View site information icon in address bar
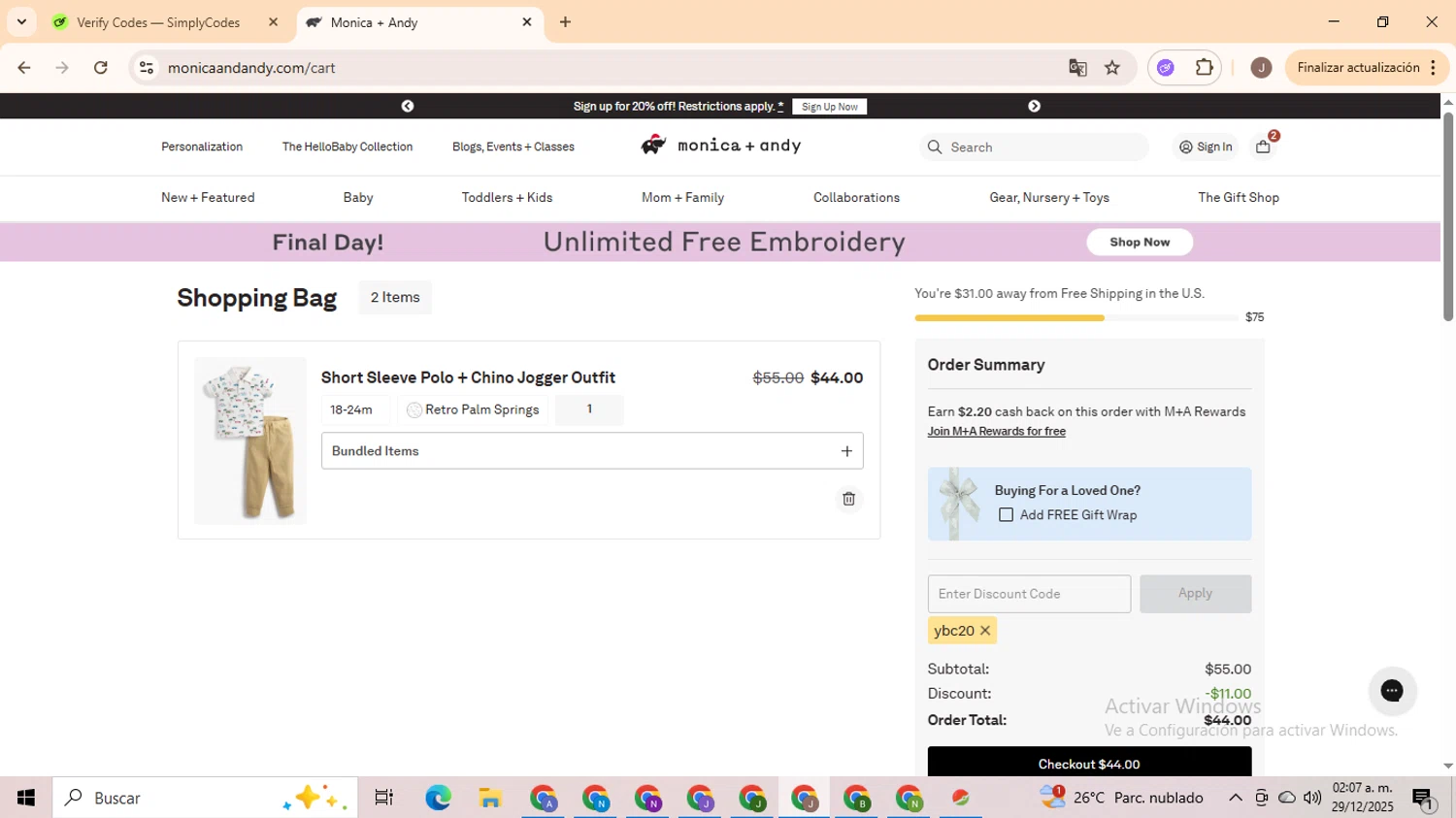This screenshot has height=818, width=1456. click(x=147, y=68)
